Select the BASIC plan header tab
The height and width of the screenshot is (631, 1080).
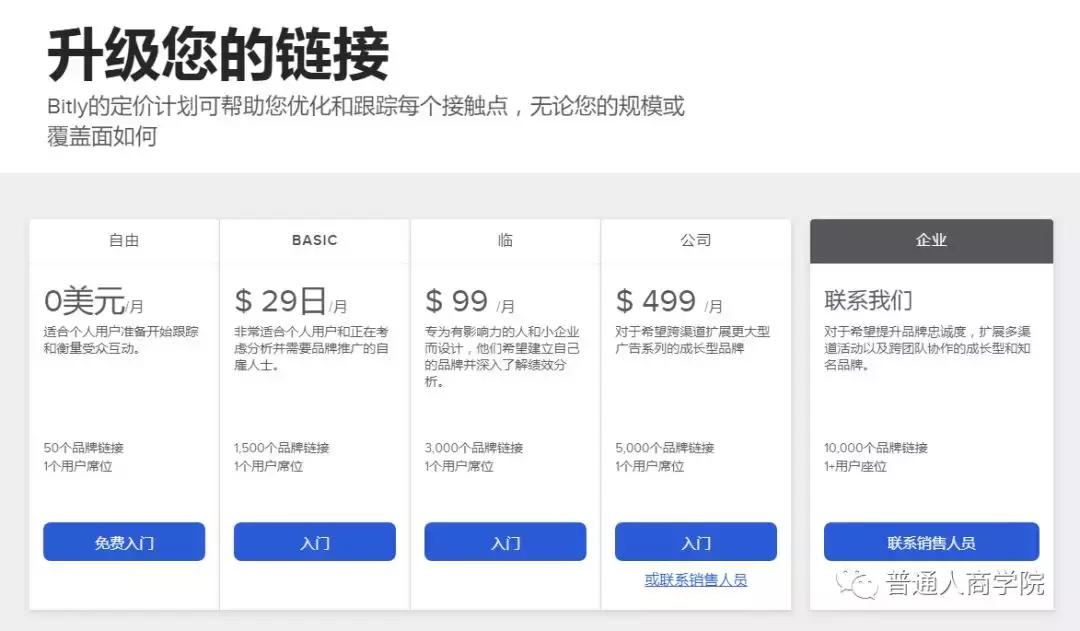tap(314, 240)
